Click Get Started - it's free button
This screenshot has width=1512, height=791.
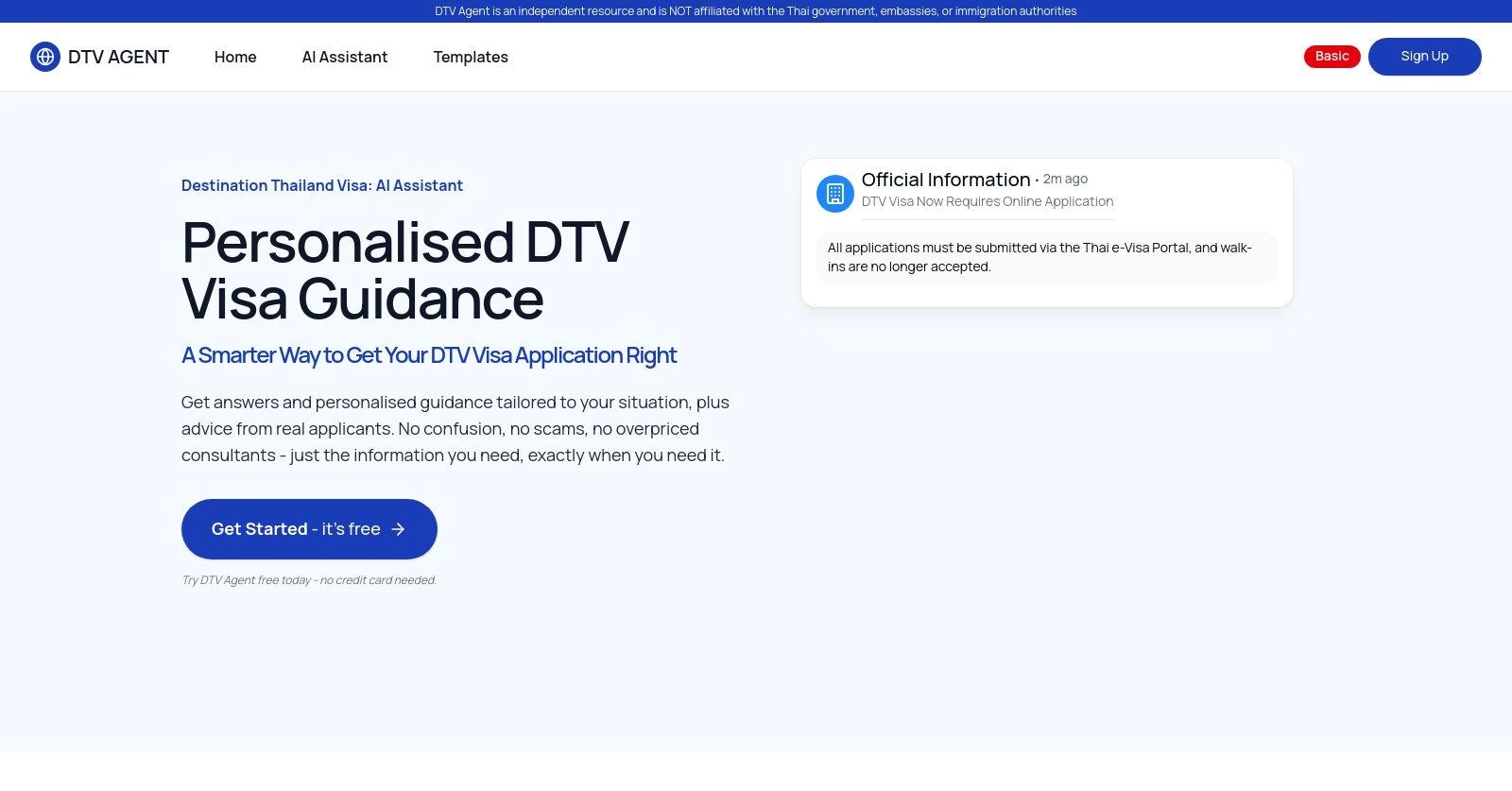coord(309,529)
